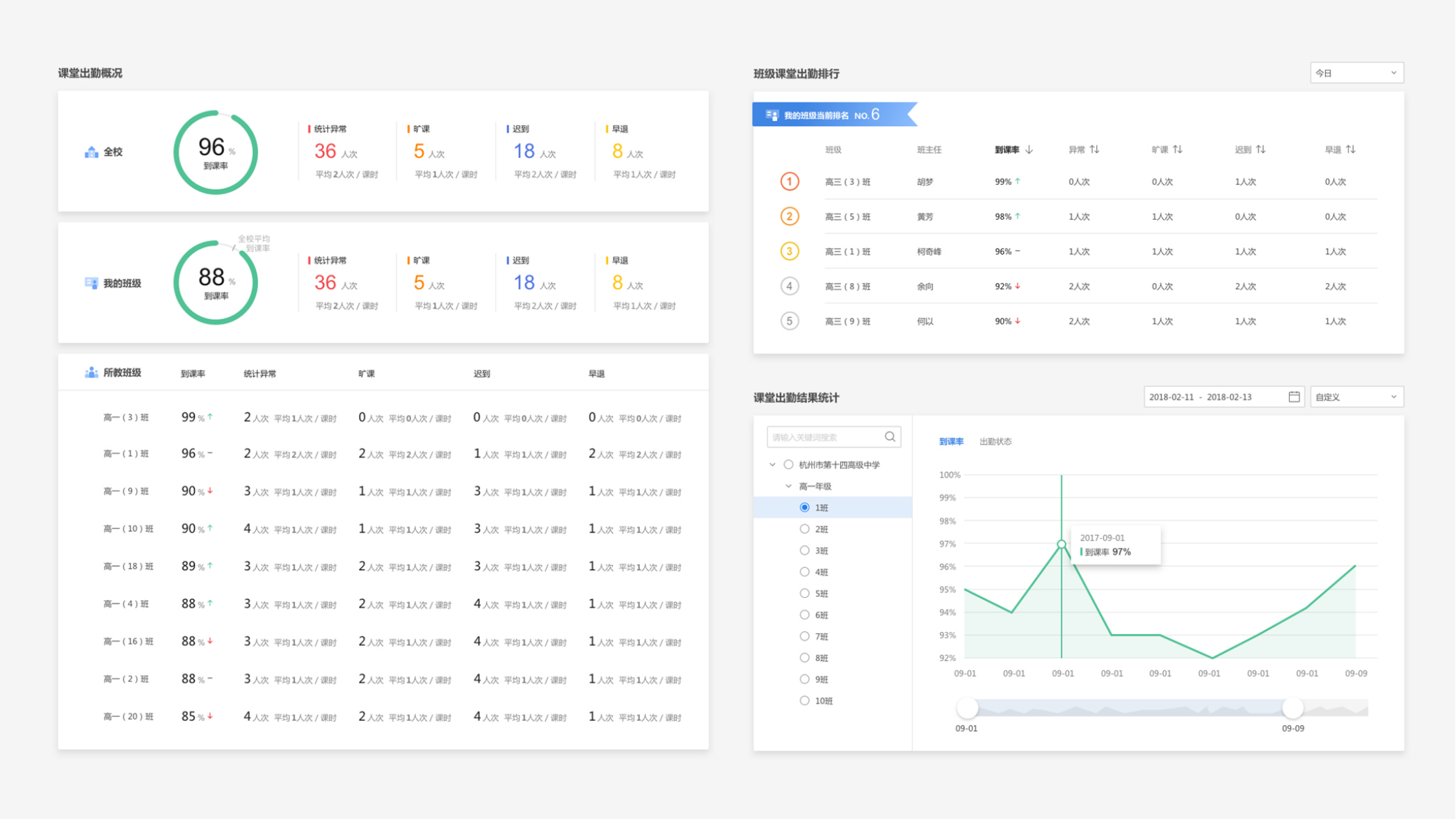Click the 早退 8 value under 我的班级
This screenshot has width=1456, height=819.
click(x=617, y=282)
